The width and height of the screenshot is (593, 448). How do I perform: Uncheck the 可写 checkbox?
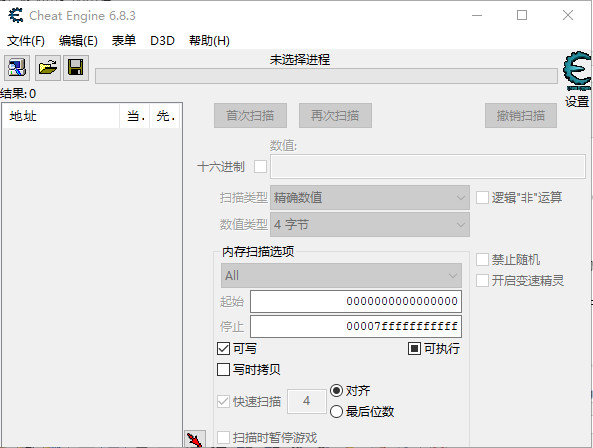(x=224, y=348)
